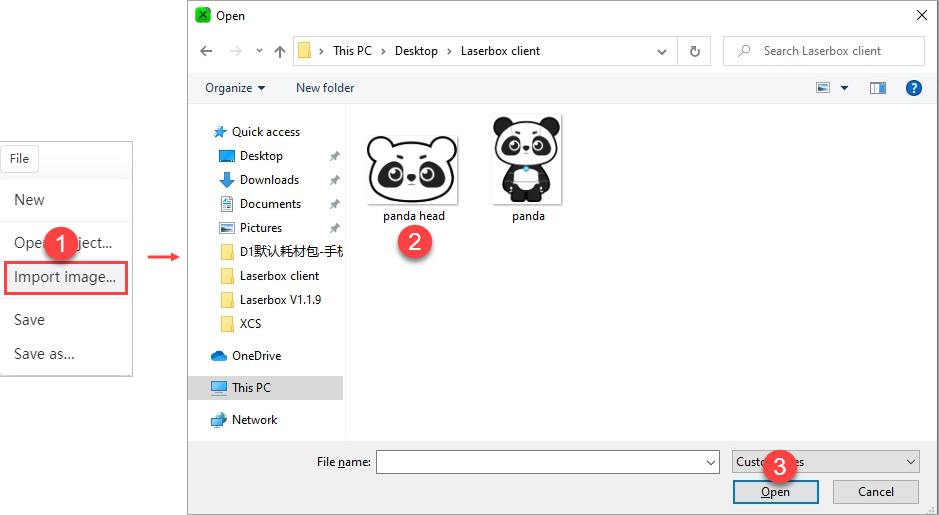Click the panda head file name

(x=414, y=216)
